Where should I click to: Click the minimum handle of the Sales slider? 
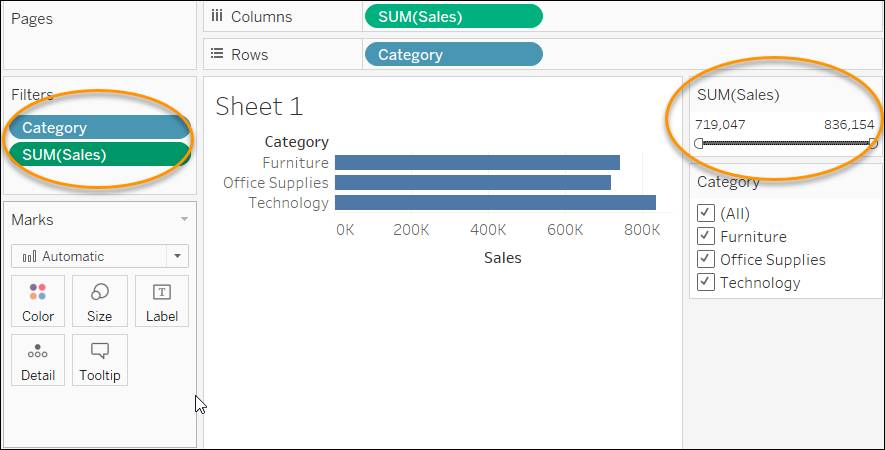point(699,143)
